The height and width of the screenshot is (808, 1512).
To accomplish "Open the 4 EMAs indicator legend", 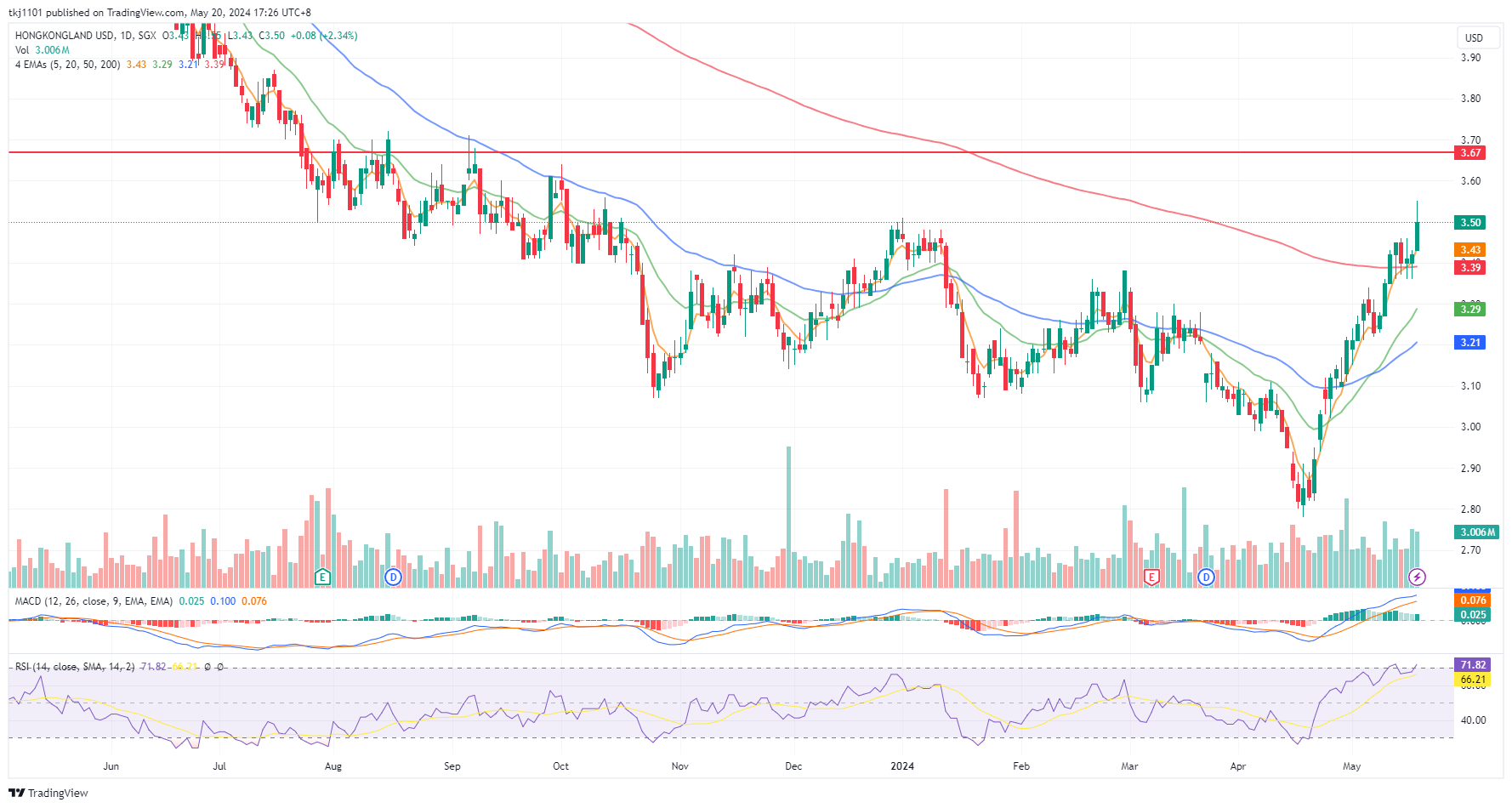I will pyautogui.click(x=67, y=65).
